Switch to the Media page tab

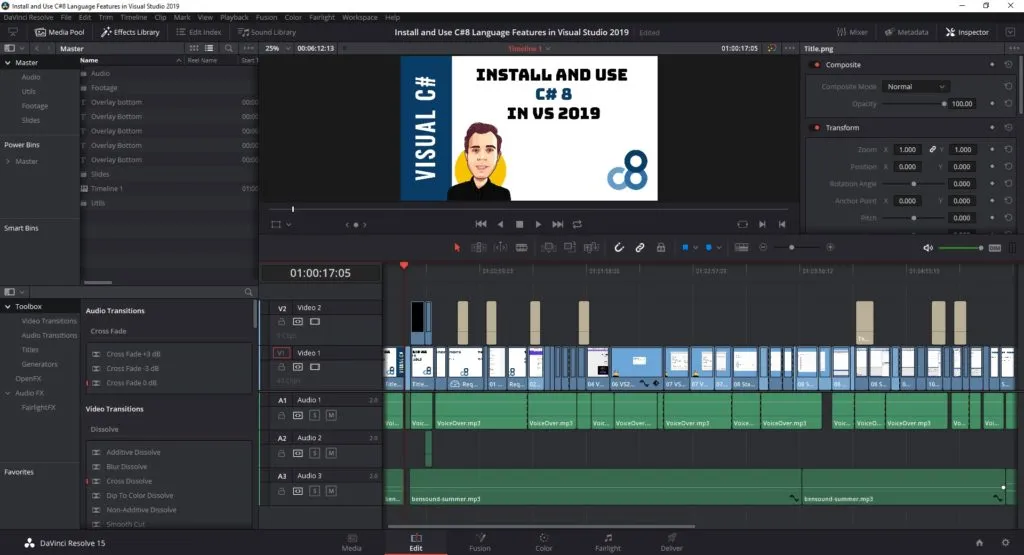(351, 542)
